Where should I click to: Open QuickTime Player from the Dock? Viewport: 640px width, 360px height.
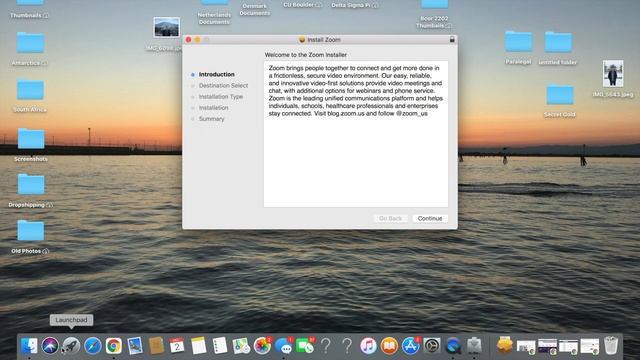tap(453, 346)
